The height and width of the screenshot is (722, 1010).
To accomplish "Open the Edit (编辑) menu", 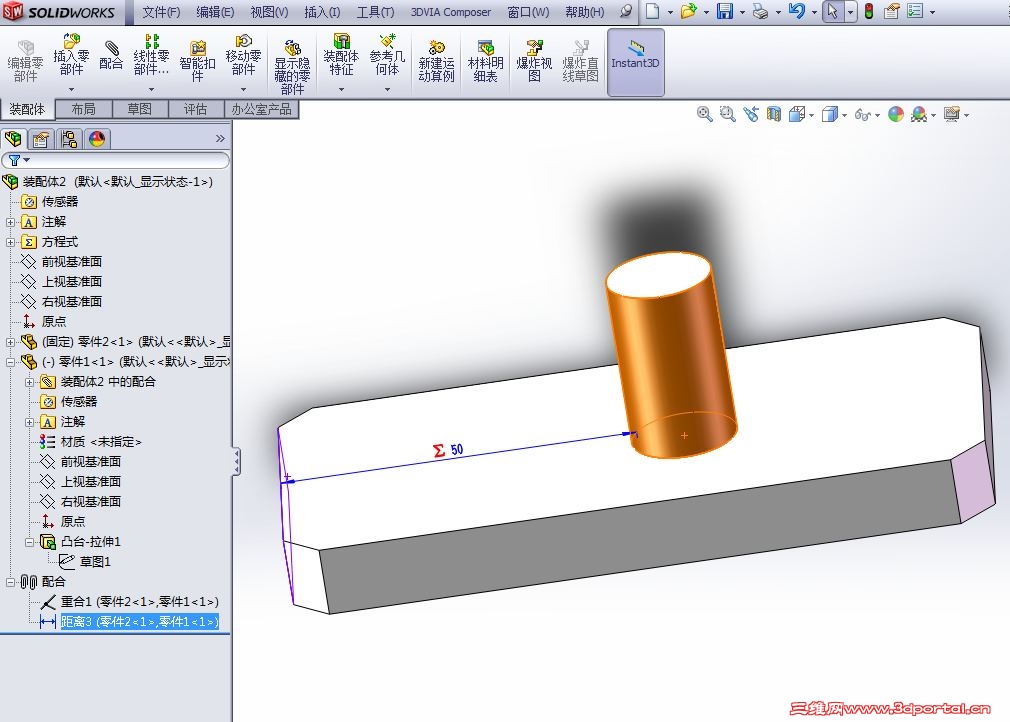I will (215, 12).
